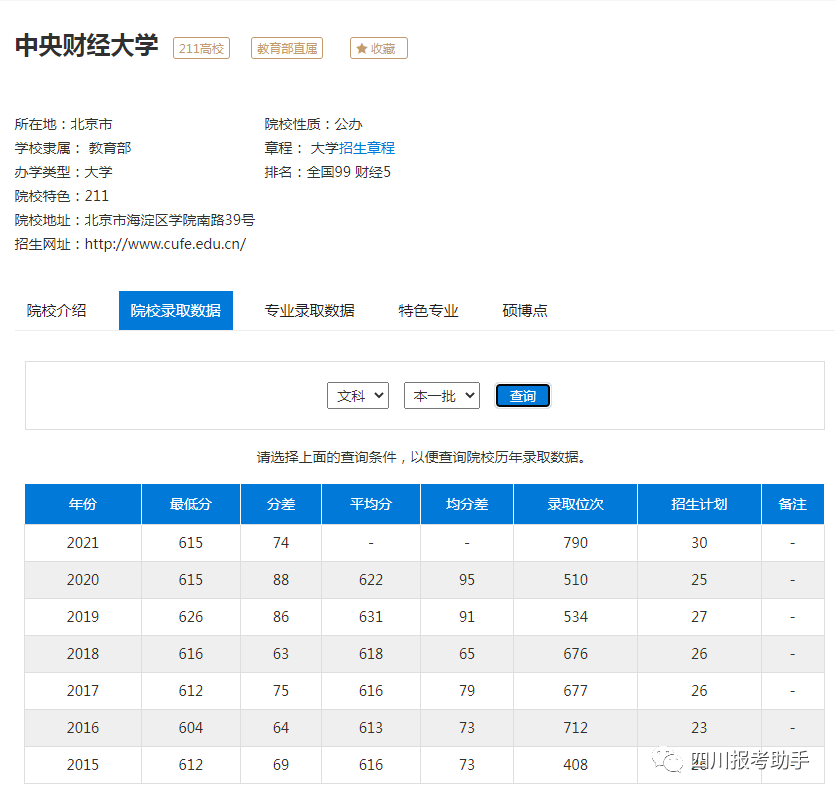
Task: Switch to the 硕博点 tab
Action: (525, 310)
